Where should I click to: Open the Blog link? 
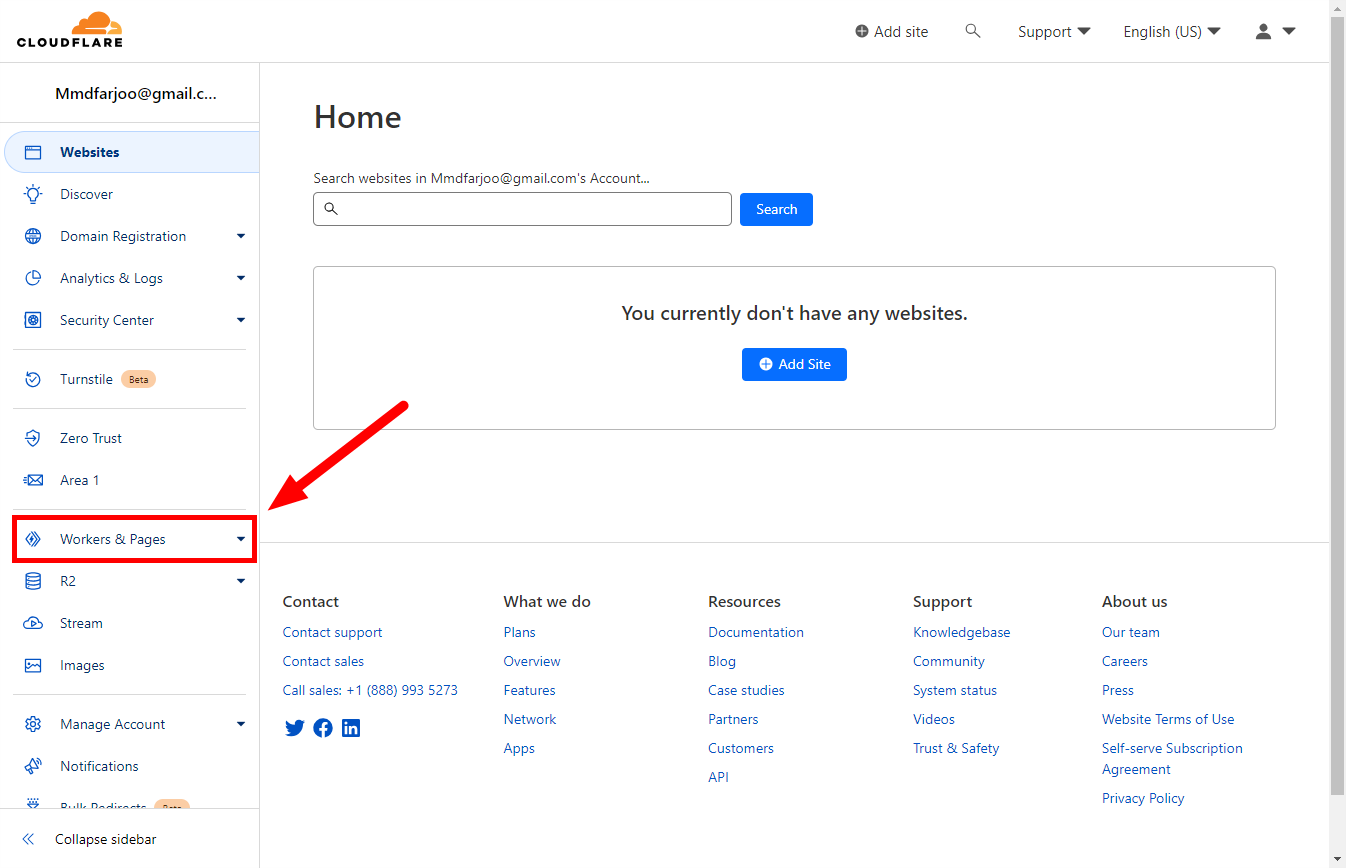(x=722, y=661)
